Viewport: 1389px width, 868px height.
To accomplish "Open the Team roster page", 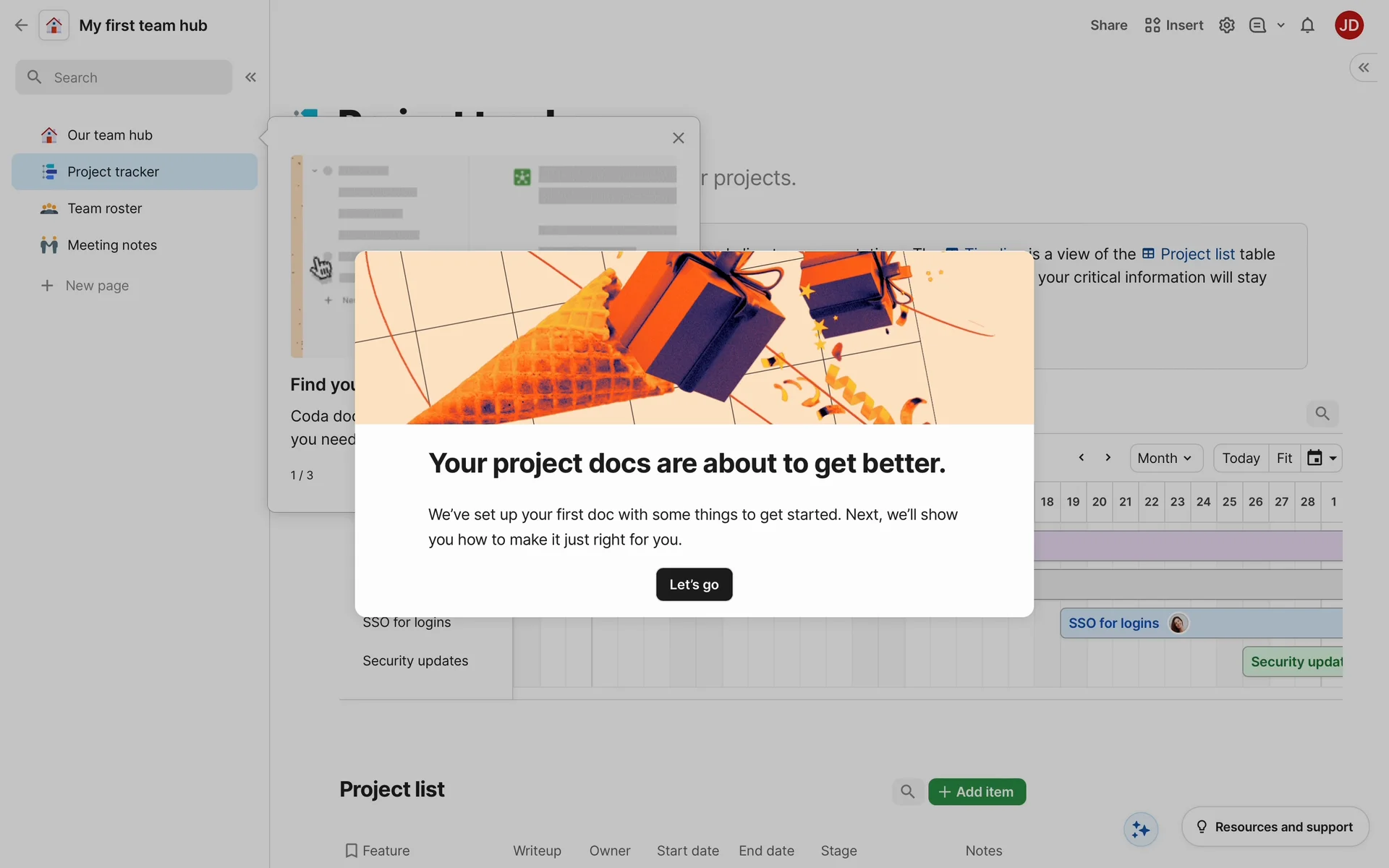I will coord(105,208).
